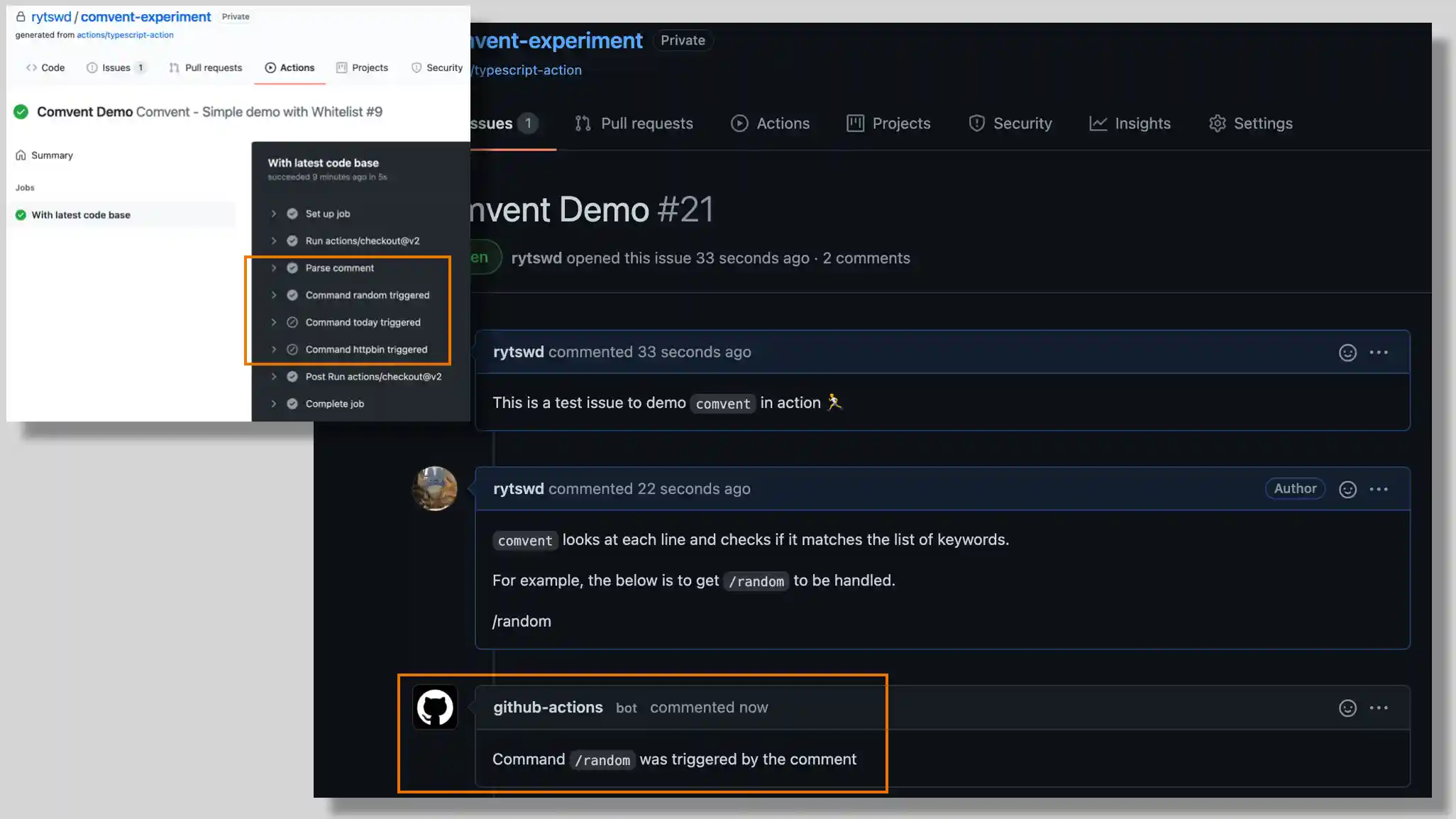
Task: Click the Insights graph icon
Action: click(1097, 123)
